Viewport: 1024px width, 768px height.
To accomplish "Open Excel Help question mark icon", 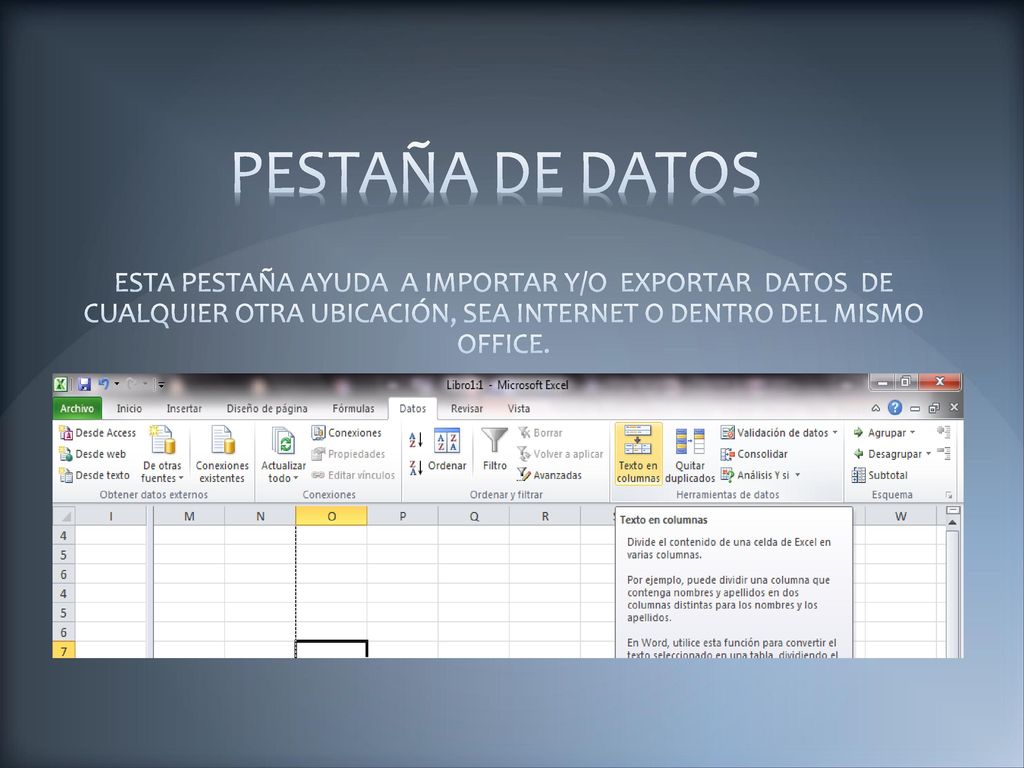I will click(x=895, y=408).
